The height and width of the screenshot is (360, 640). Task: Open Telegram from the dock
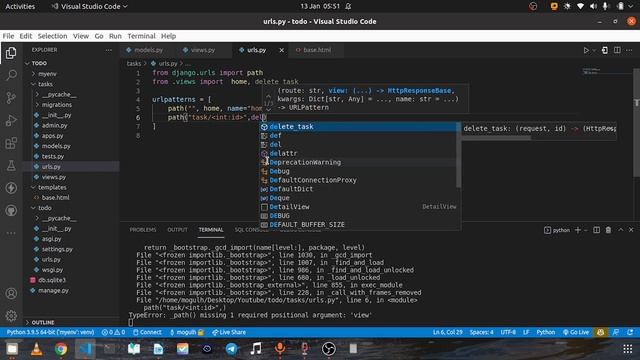tap(231, 349)
